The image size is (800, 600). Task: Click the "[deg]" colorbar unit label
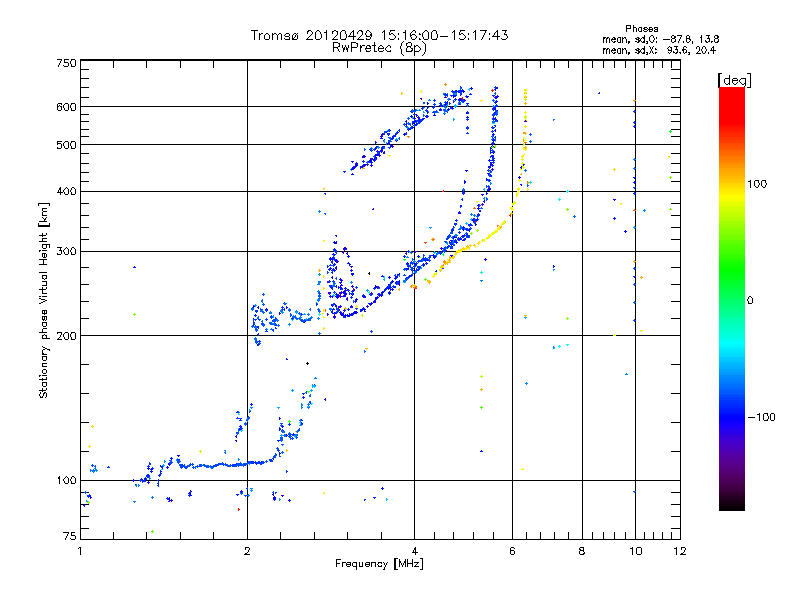(734, 80)
